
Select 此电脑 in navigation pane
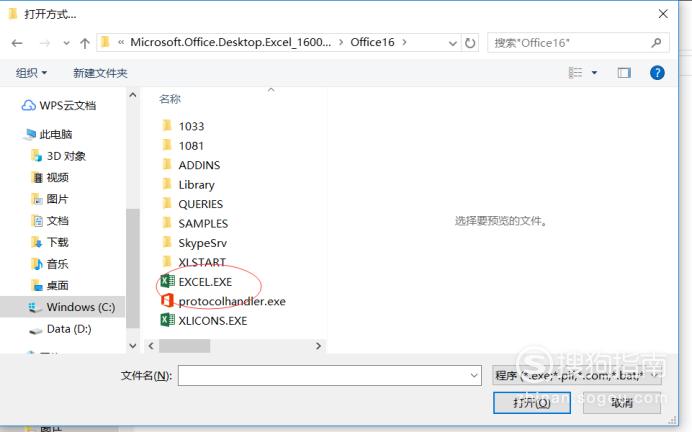pyautogui.click(x=49, y=134)
